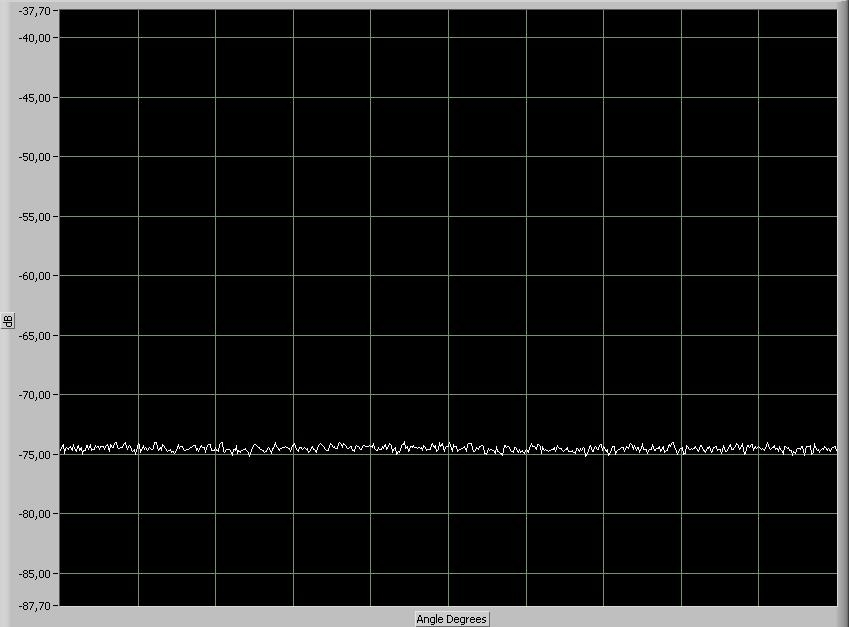849x627 pixels.
Task: Click the -40,00 axis label
Action: tap(35, 38)
